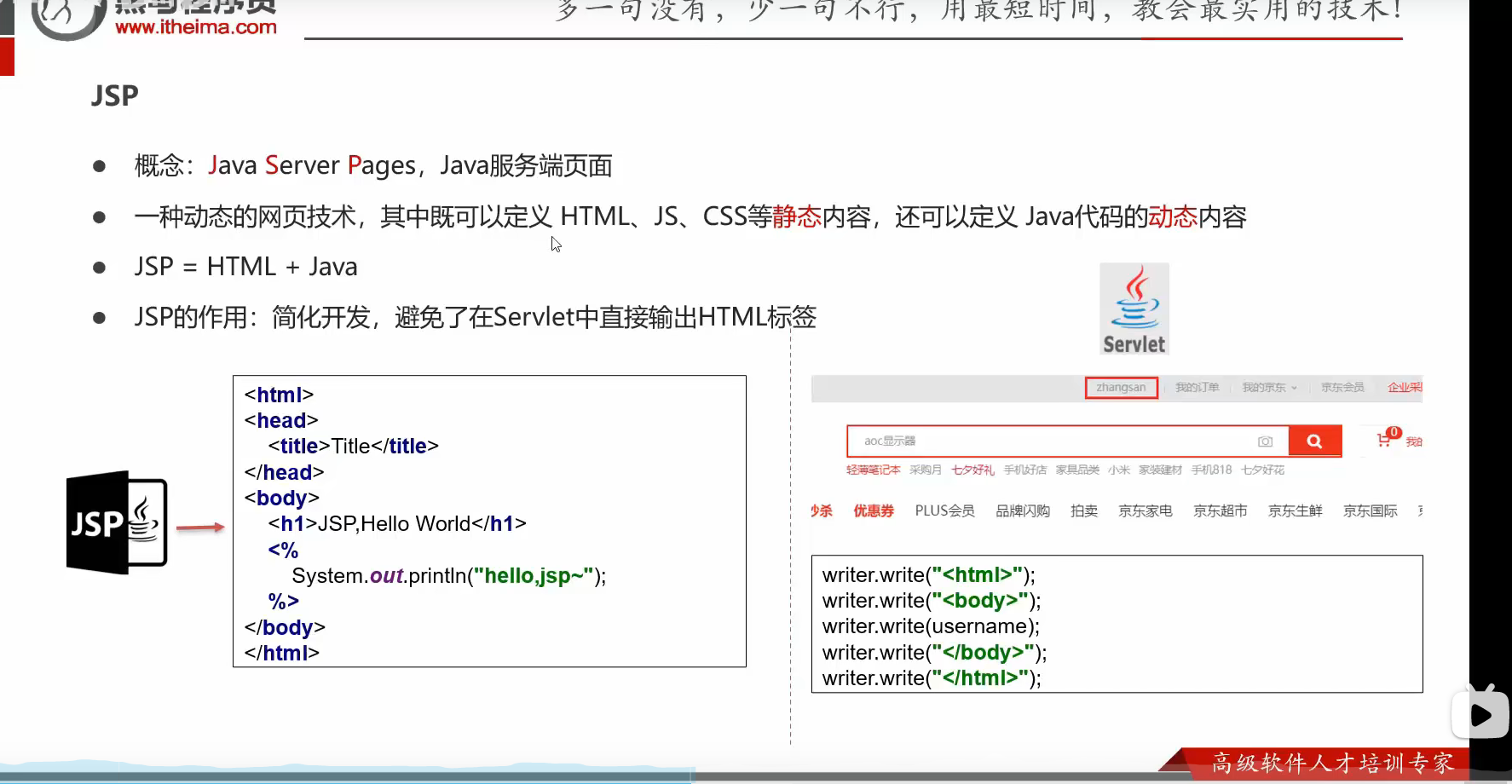The image size is (1512, 784).
Task: Open the 京东生鲜 tab
Action: tap(1296, 510)
